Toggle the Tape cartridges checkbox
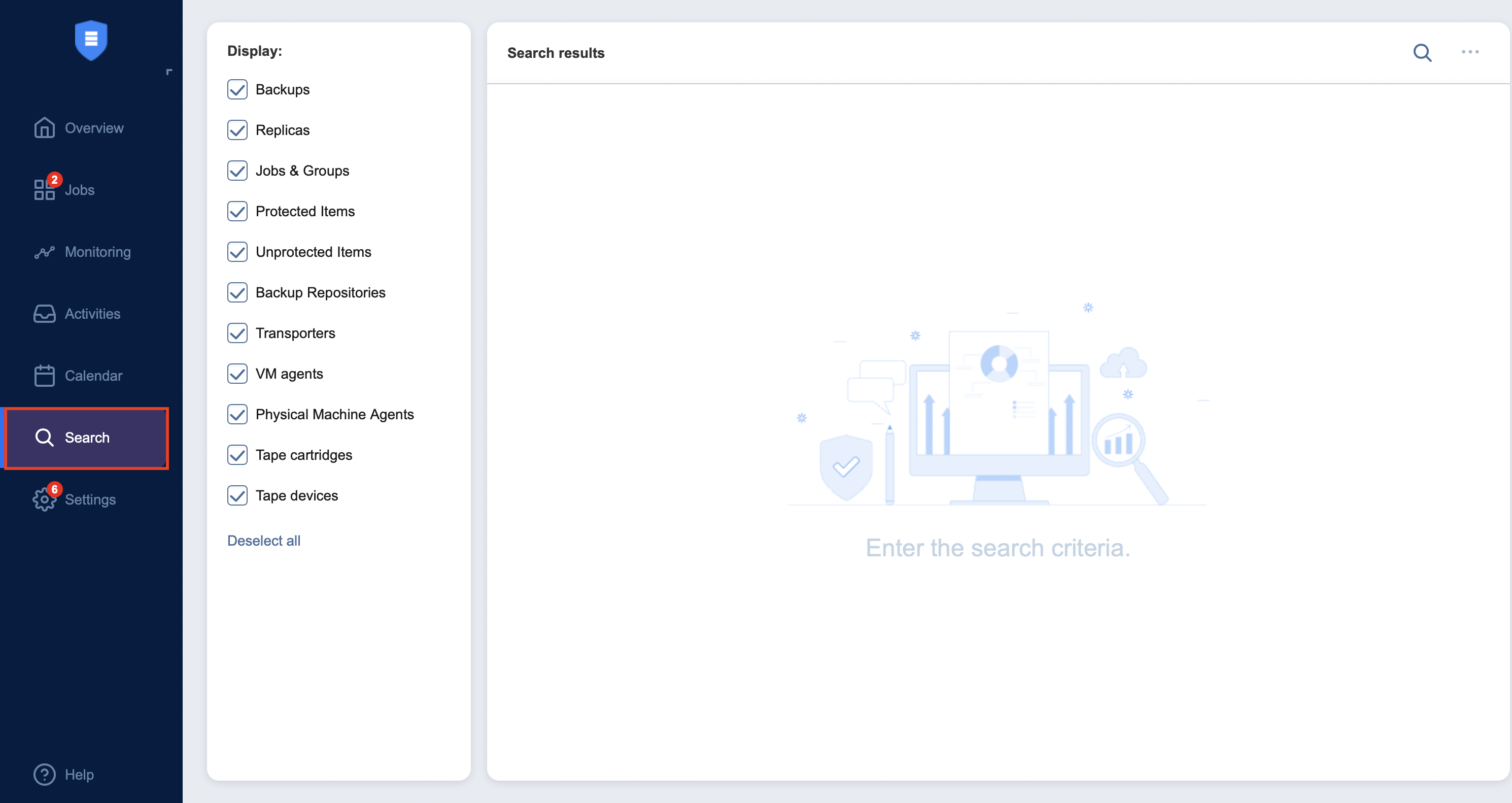The width and height of the screenshot is (1512, 803). [x=237, y=455]
